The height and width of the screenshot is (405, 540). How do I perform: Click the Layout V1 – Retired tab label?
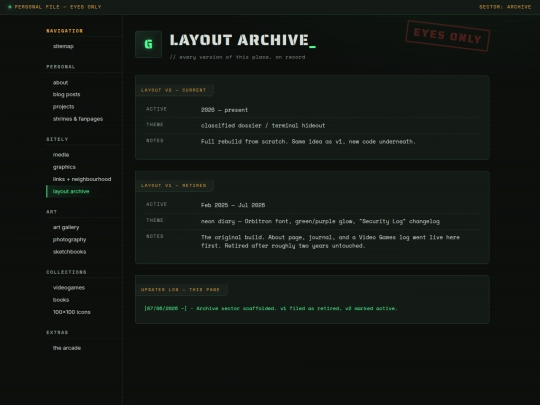174,186
